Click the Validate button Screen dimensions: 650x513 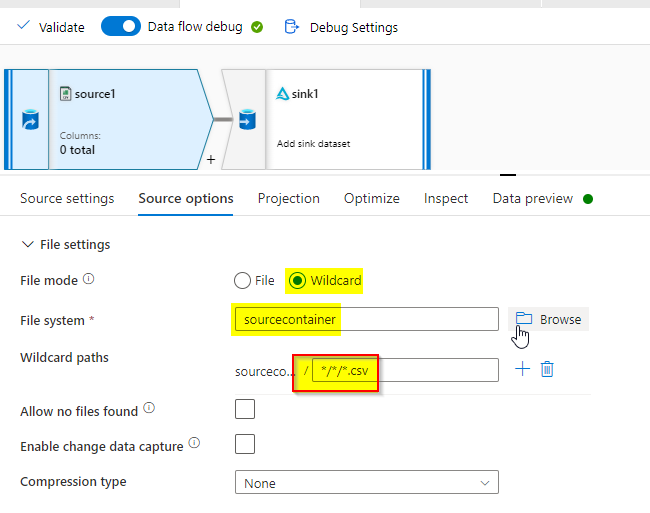(x=51, y=27)
